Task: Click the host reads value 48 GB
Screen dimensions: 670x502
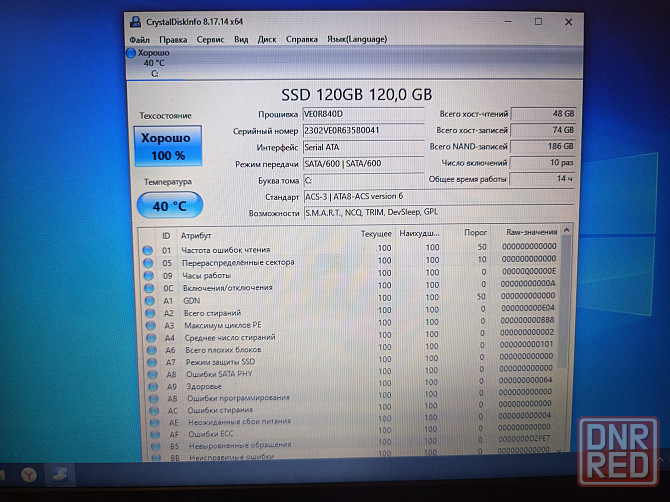Action: (x=543, y=114)
